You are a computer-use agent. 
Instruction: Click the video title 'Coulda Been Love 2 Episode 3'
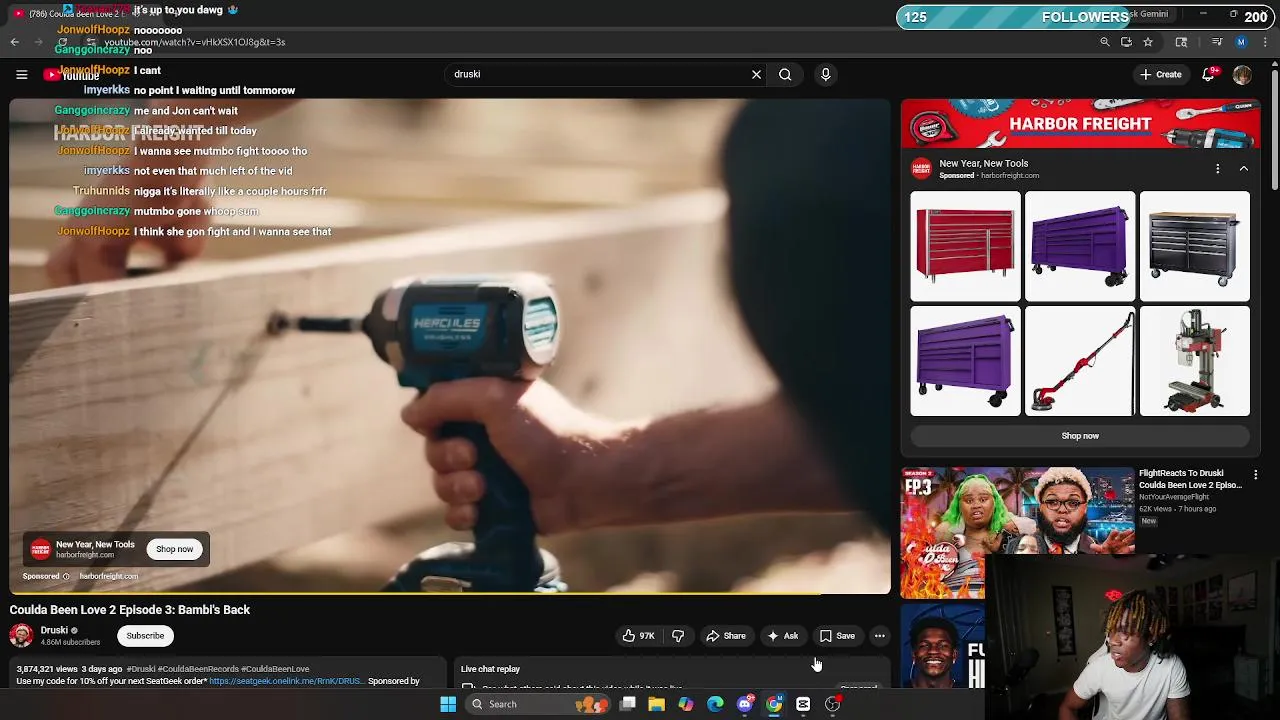130,610
